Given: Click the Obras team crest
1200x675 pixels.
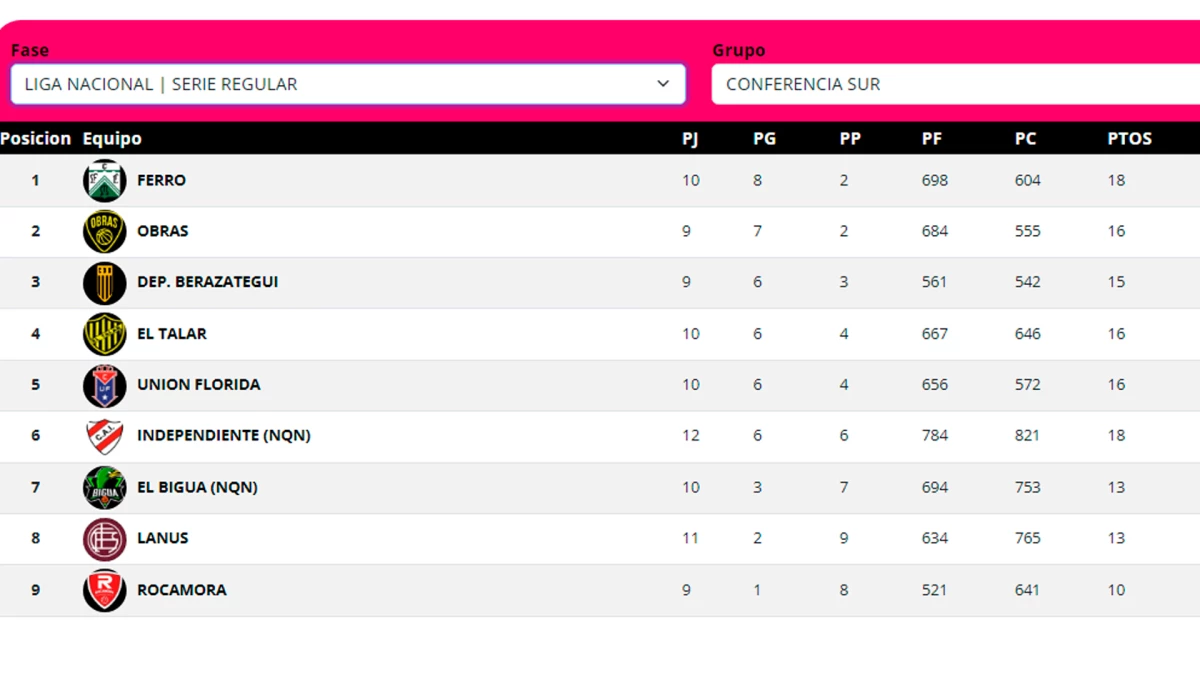Looking at the screenshot, I should tap(104, 232).
